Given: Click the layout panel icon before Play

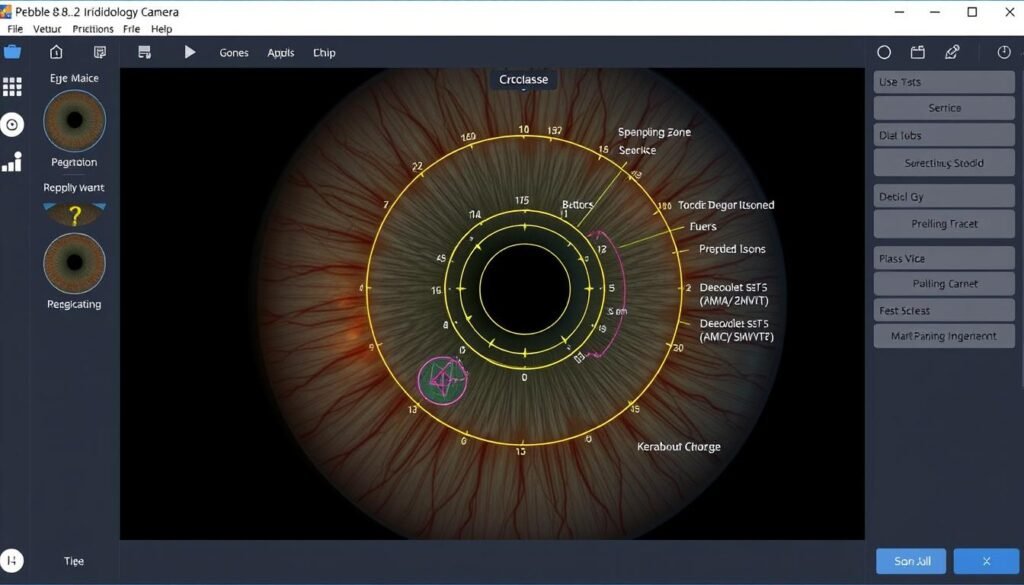Looking at the screenshot, I should (144, 52).
